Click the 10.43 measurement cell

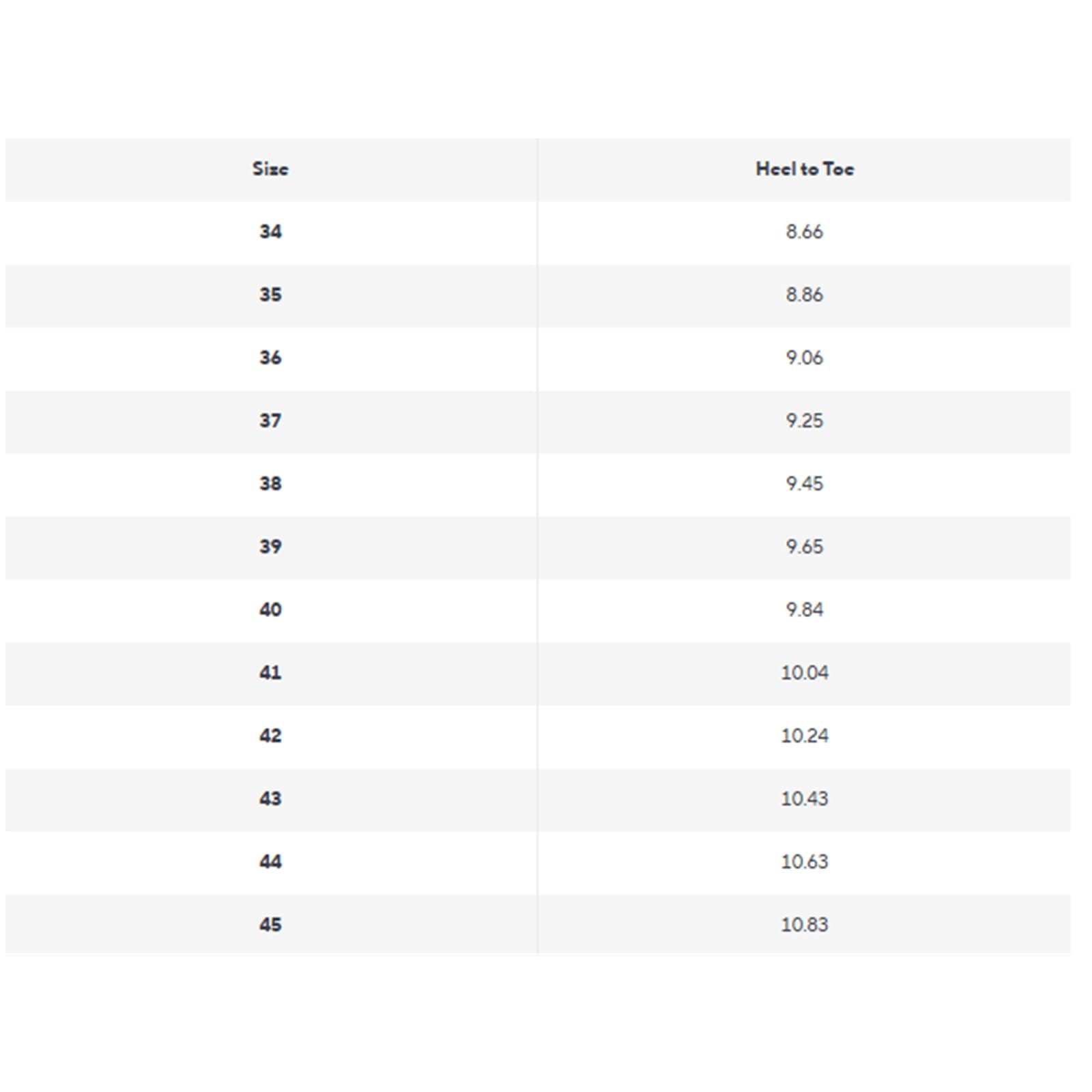[805, 799]
